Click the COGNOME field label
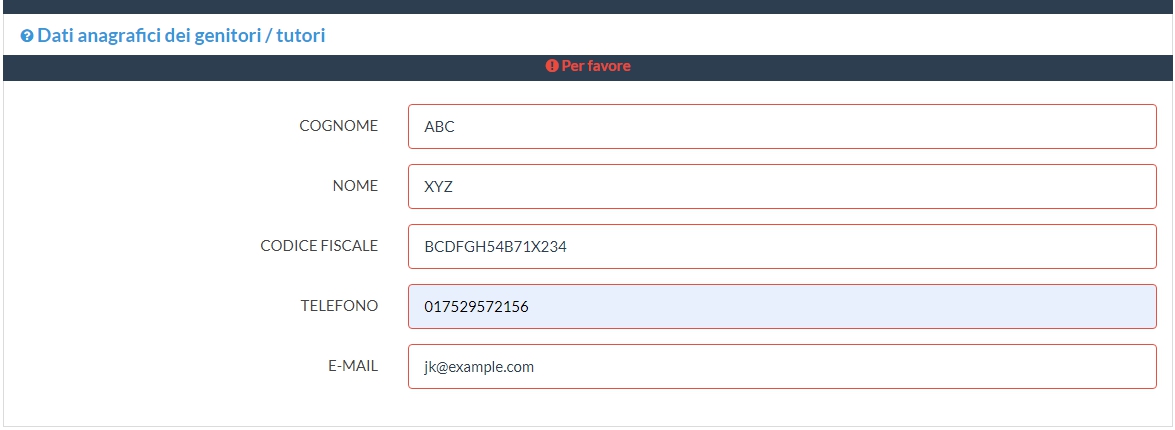 338,126
